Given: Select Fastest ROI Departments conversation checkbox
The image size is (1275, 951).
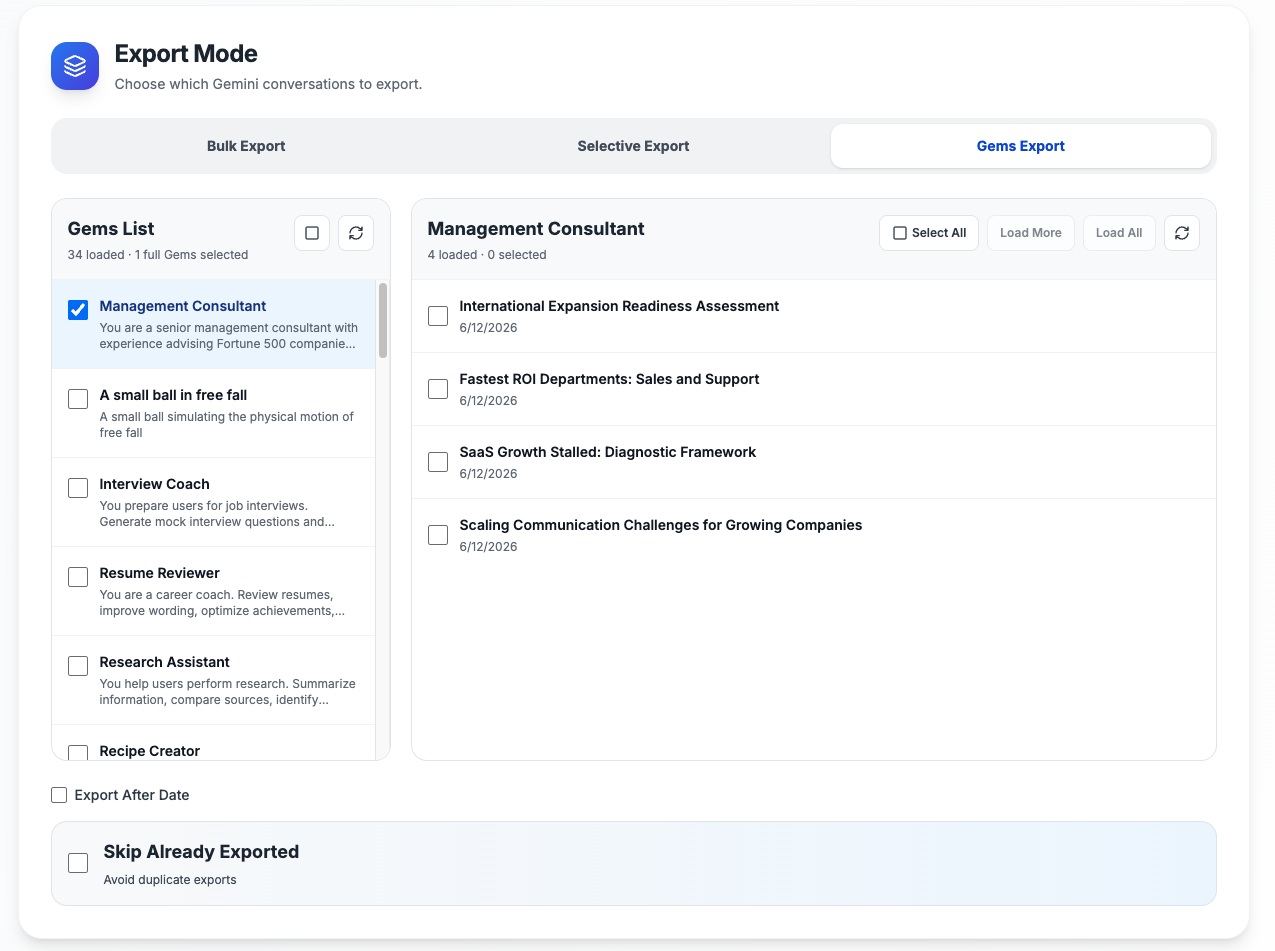Looking at the screenshot, I should click(438, 389).
